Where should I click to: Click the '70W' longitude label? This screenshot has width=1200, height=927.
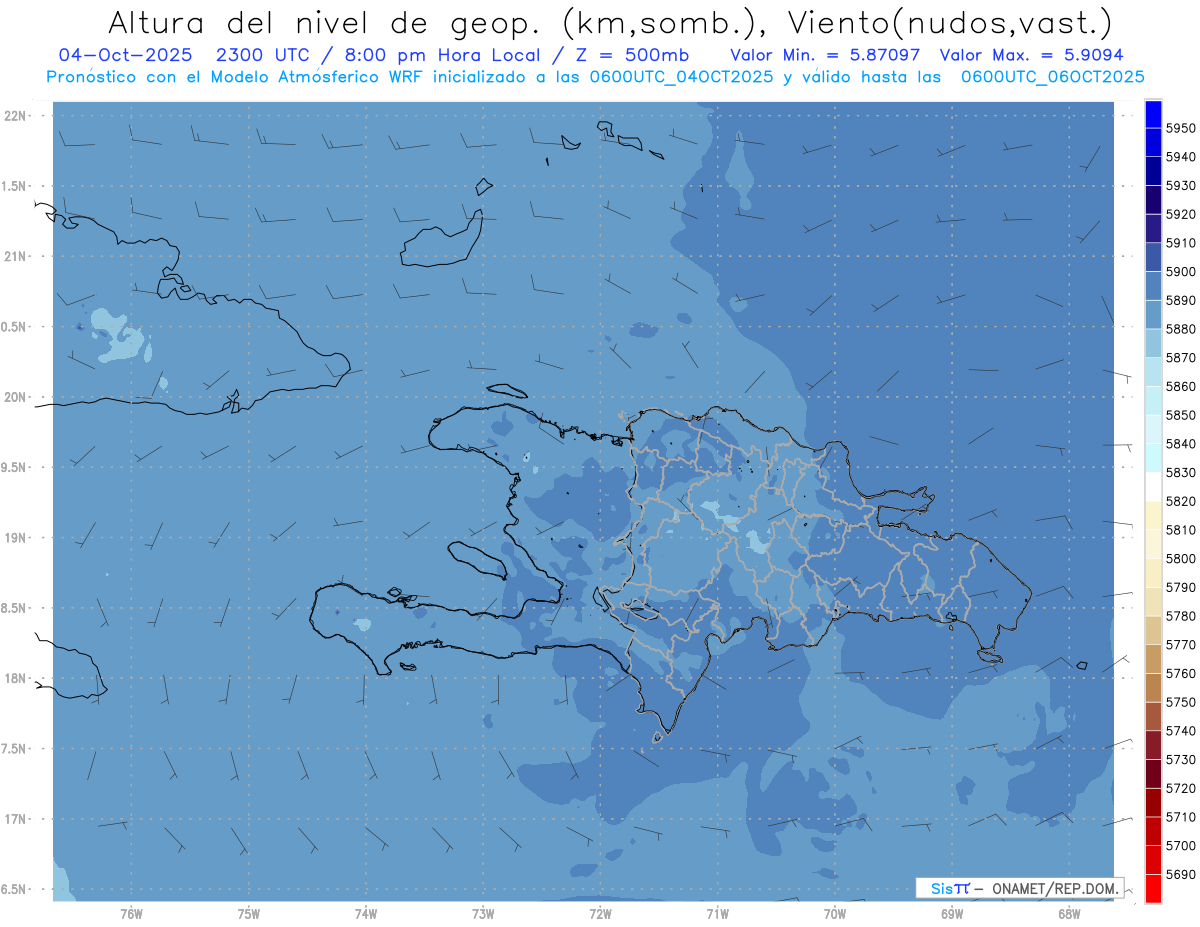click(835, 914)
